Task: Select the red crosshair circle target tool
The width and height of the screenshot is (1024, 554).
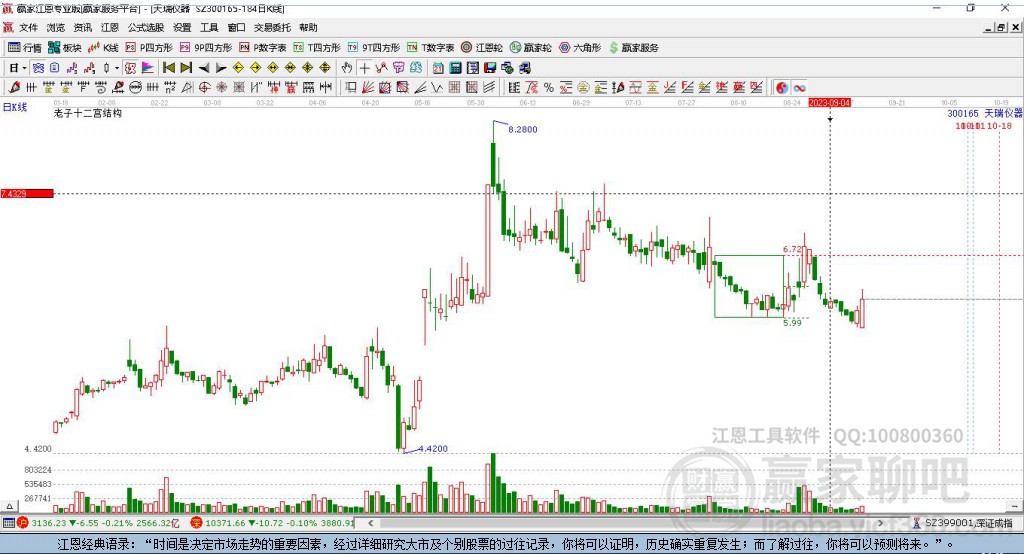Action: (204, 88)
